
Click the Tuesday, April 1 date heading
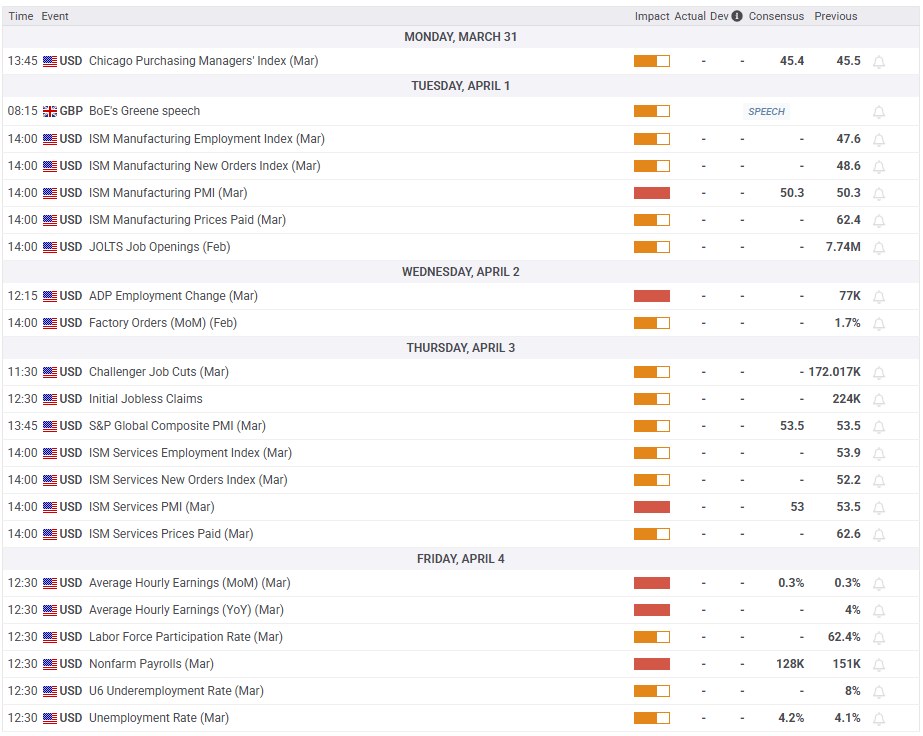[x=460, y=86]
